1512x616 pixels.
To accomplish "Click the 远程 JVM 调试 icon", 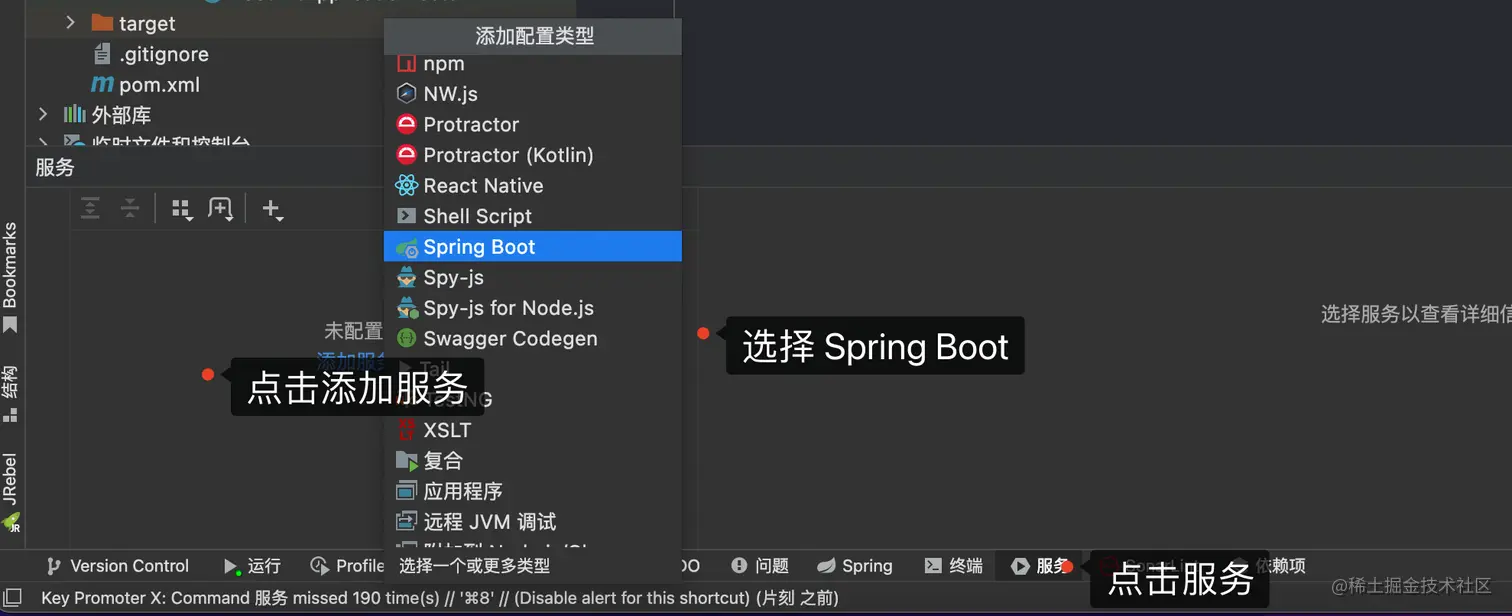I will [406, 522].
